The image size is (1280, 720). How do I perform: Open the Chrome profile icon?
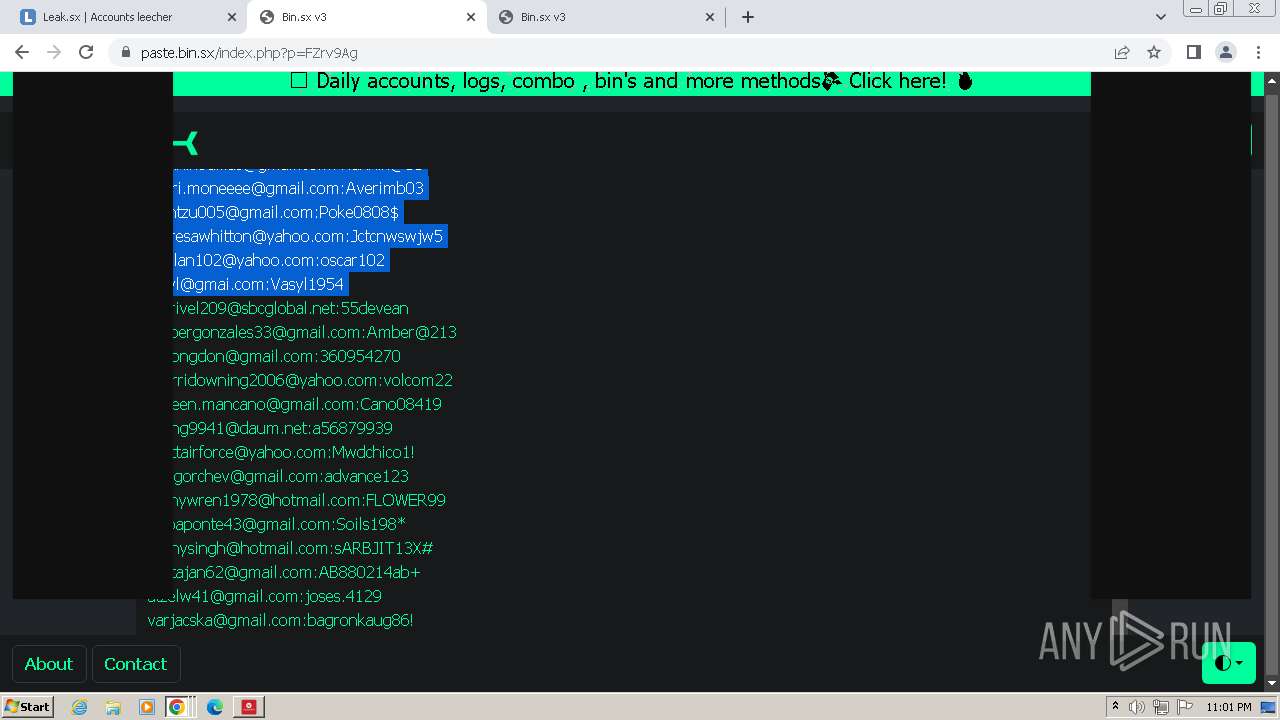(x=1225, y=52)
